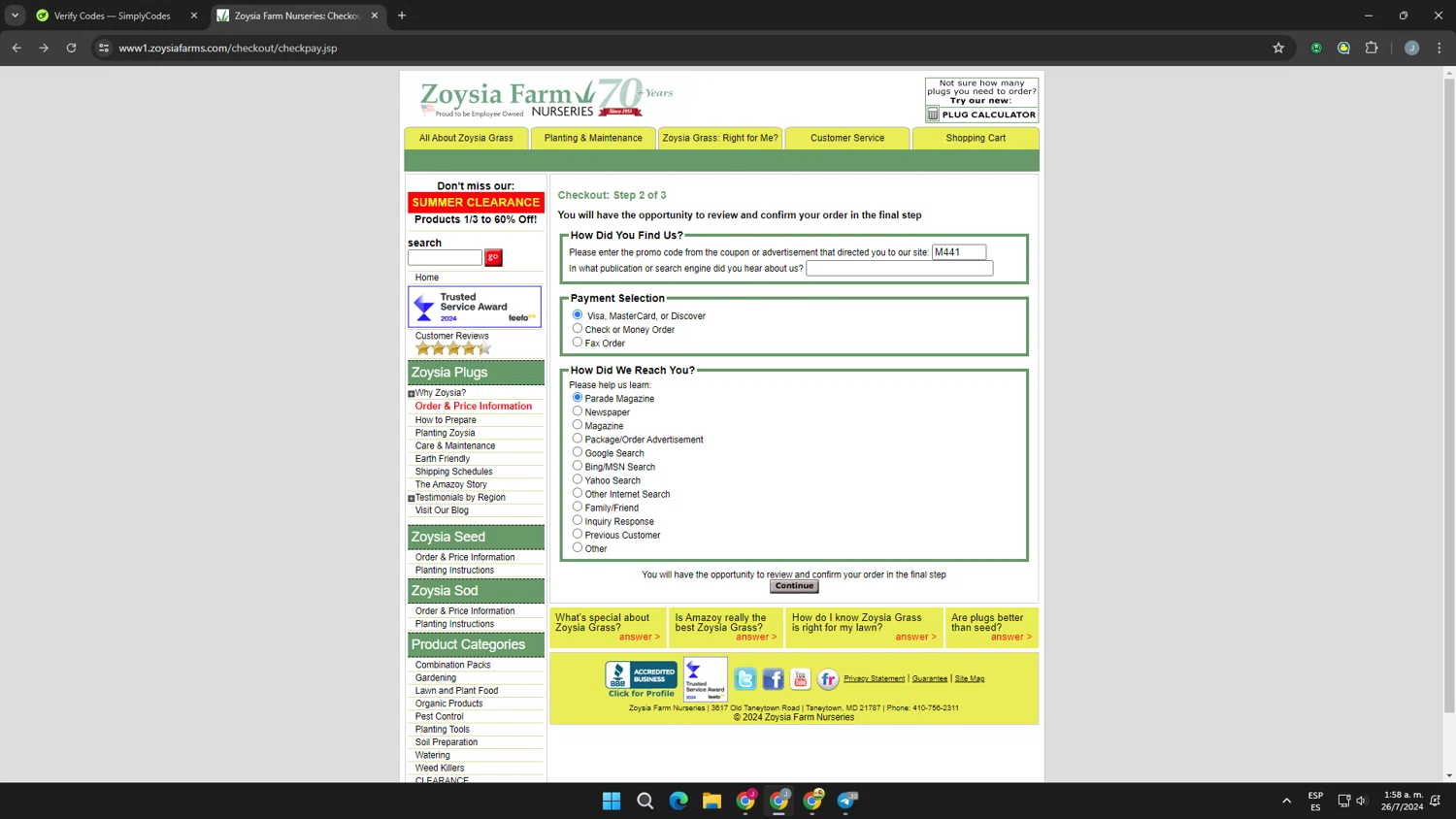Click answer under Are plugs better than seed
The height and width of the screenshot is (819, 1456).
1011,638
